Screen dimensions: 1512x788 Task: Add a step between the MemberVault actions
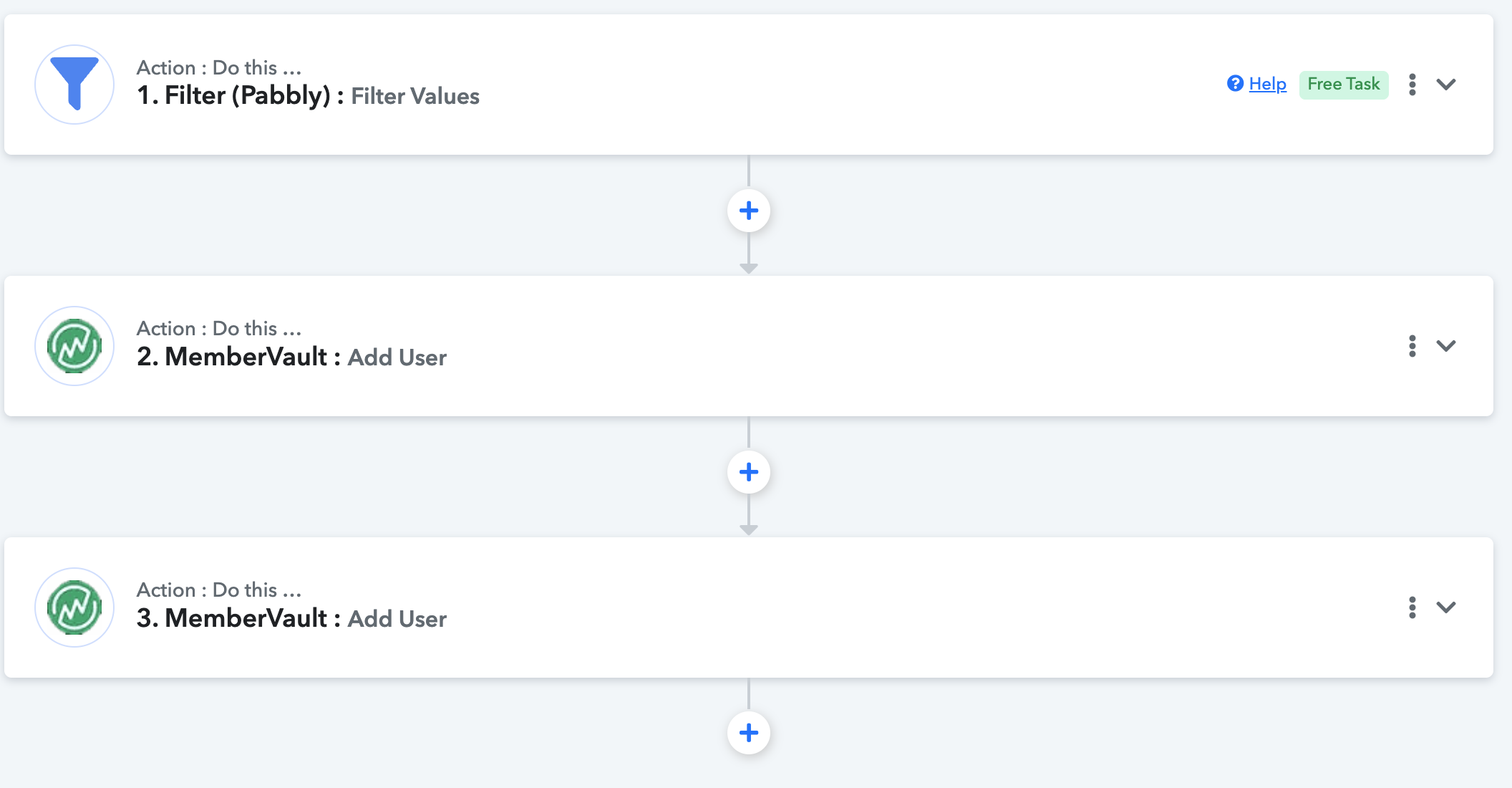click(x=749, y=472)
